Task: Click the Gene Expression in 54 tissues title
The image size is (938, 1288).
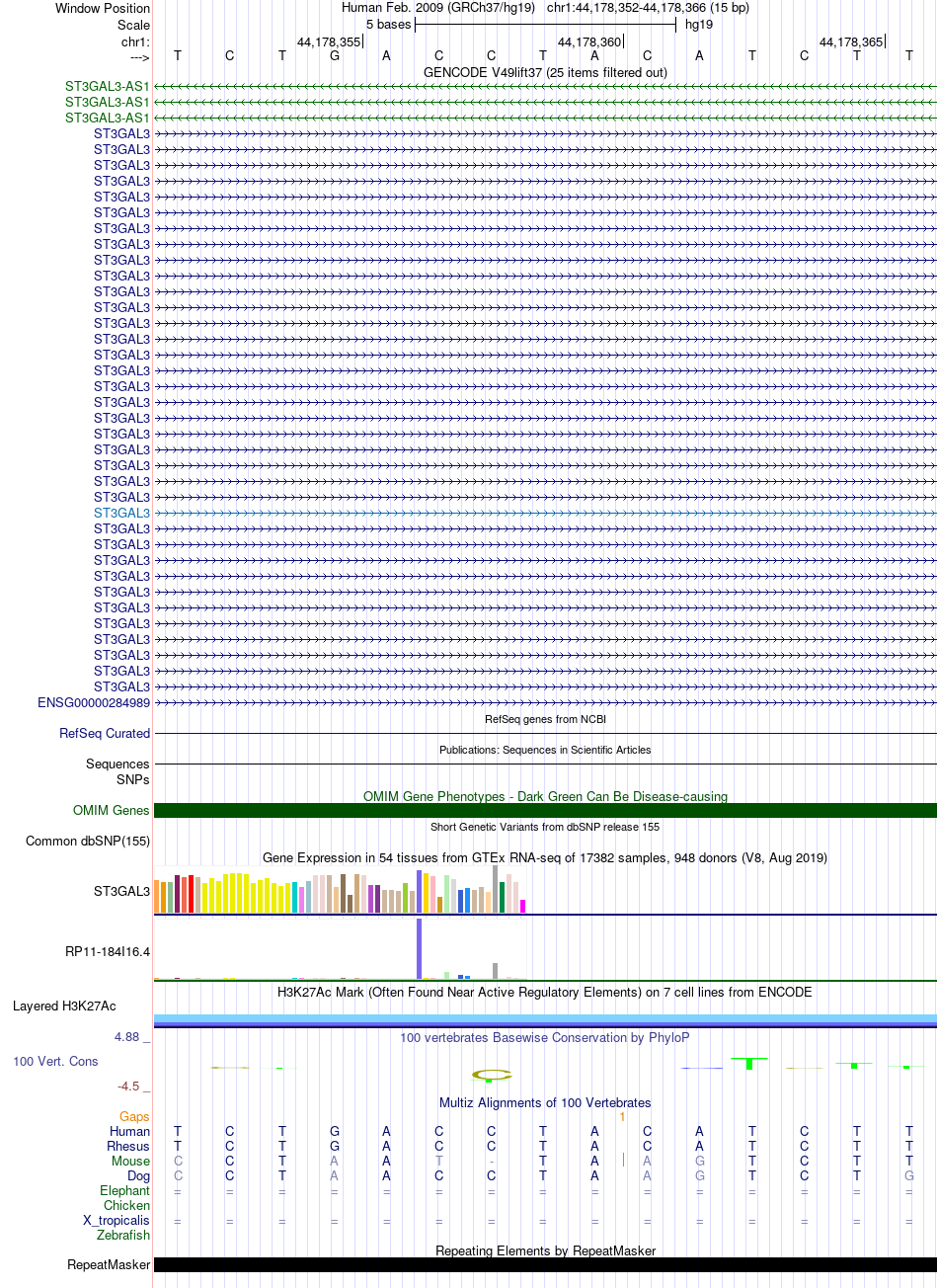Action: click(x=545, y=857)
